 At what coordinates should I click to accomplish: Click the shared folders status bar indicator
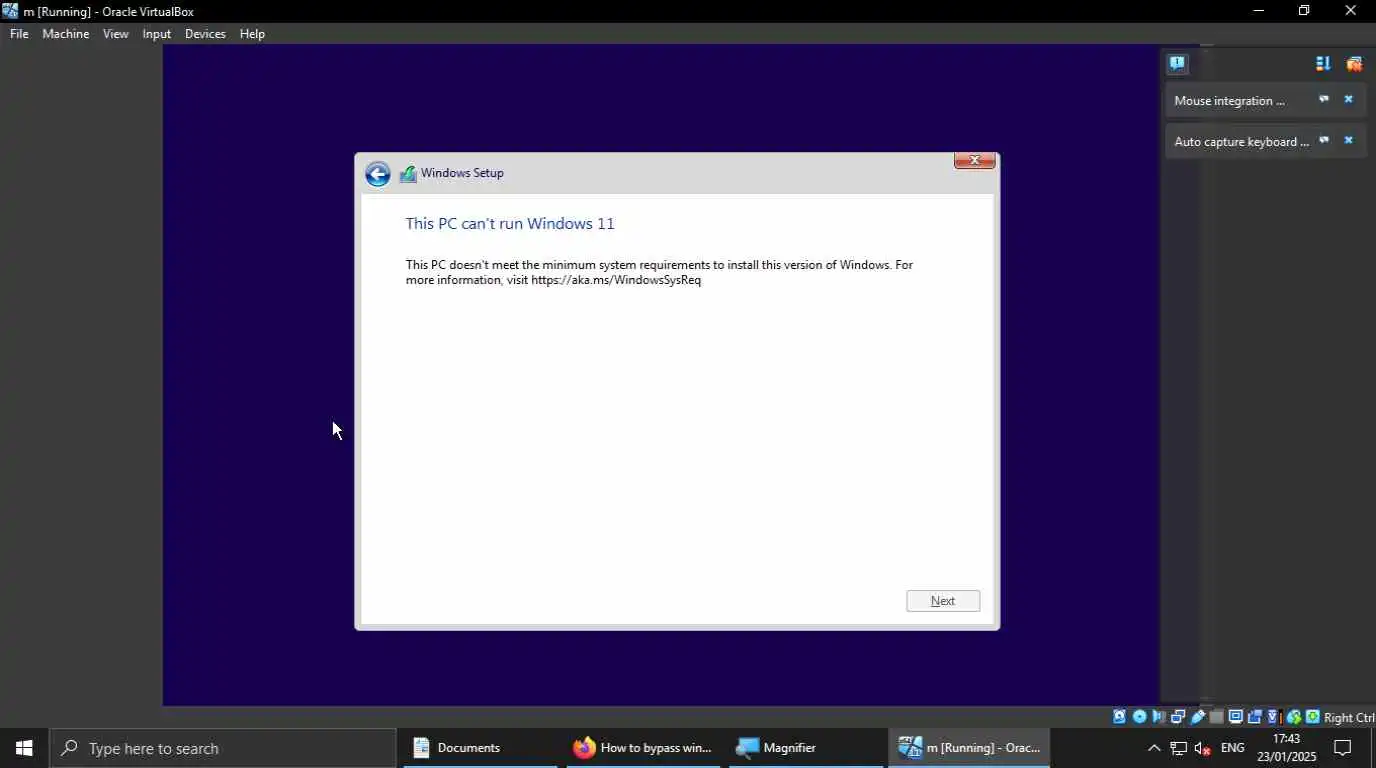coord(1216,717)
